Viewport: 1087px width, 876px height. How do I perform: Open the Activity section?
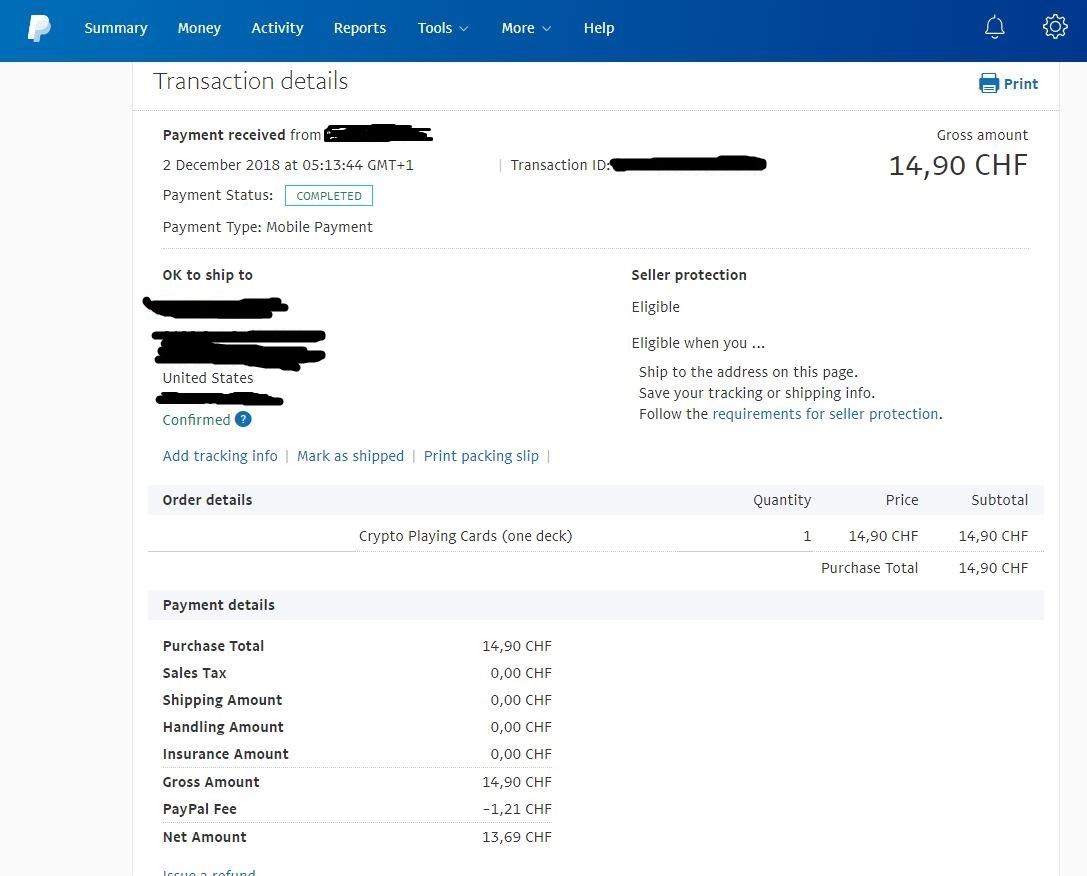(277, 28)
